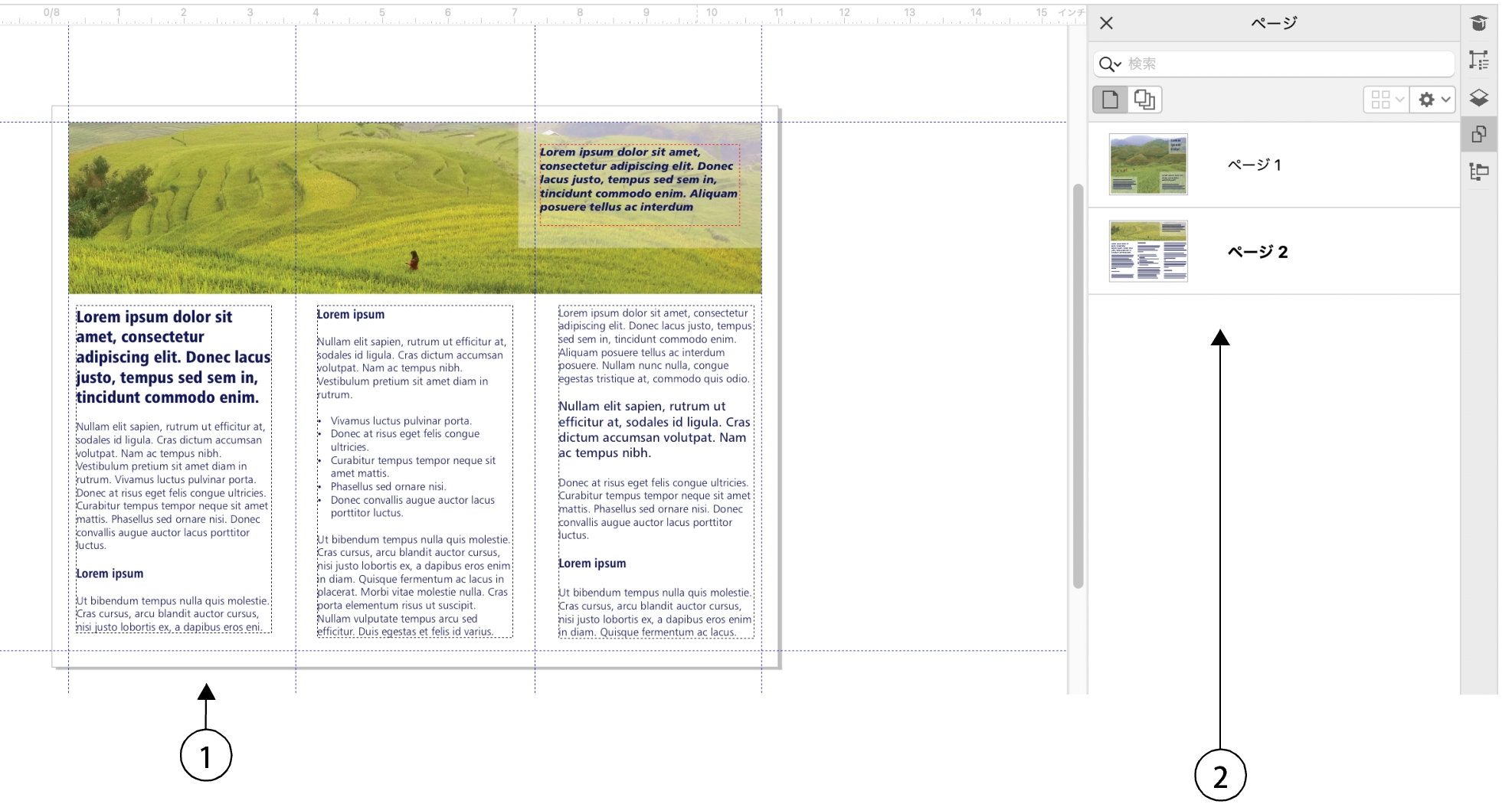Select the ページ 1 thumbnail

coord(1147,165)
